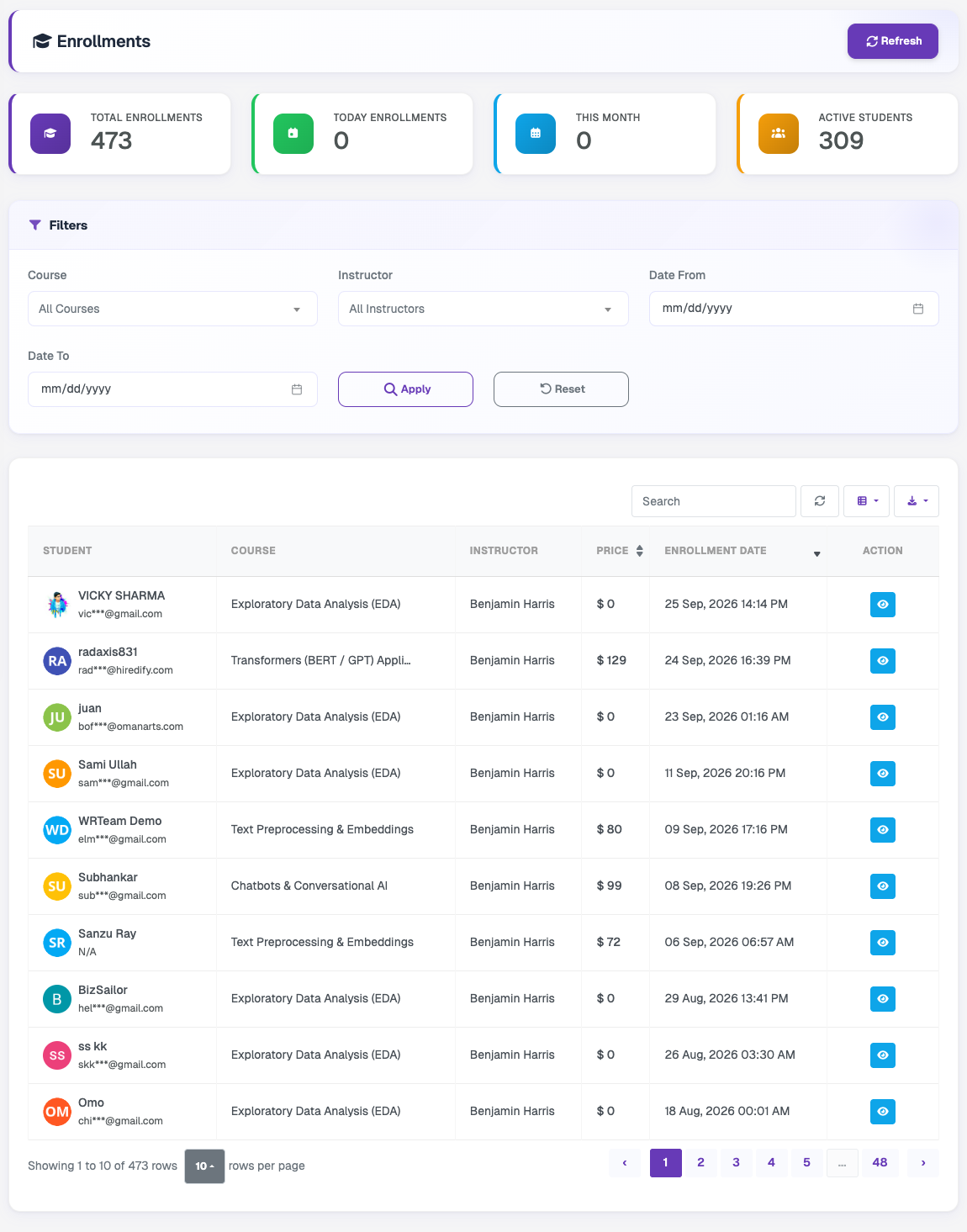Viewport: 967px width, 1232px height.
Task: Click the WD avatar for WRTeam Demo
Action: pos(57,830)
